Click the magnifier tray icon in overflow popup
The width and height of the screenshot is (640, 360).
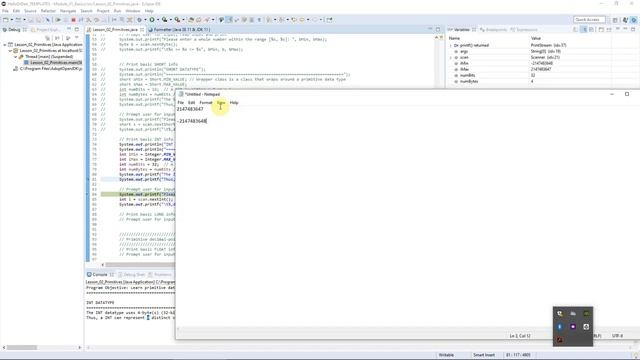pos(560,313)
